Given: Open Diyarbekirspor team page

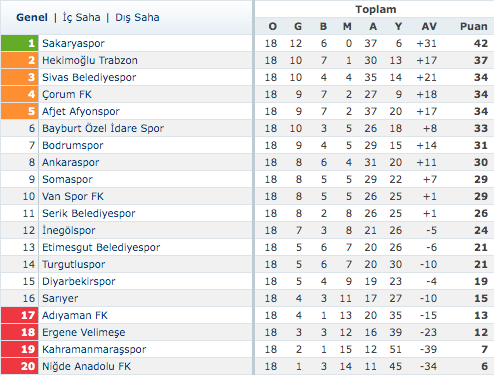Looking at the screenshot, I should point(79,281).
